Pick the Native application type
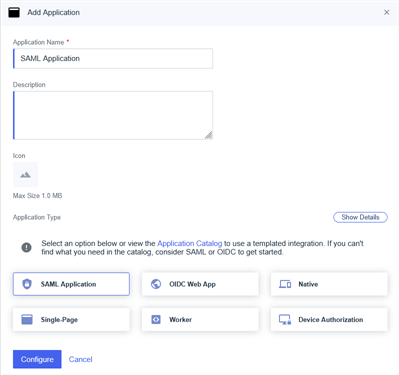The width and height of the screenshot is (399, 375). 329,284
